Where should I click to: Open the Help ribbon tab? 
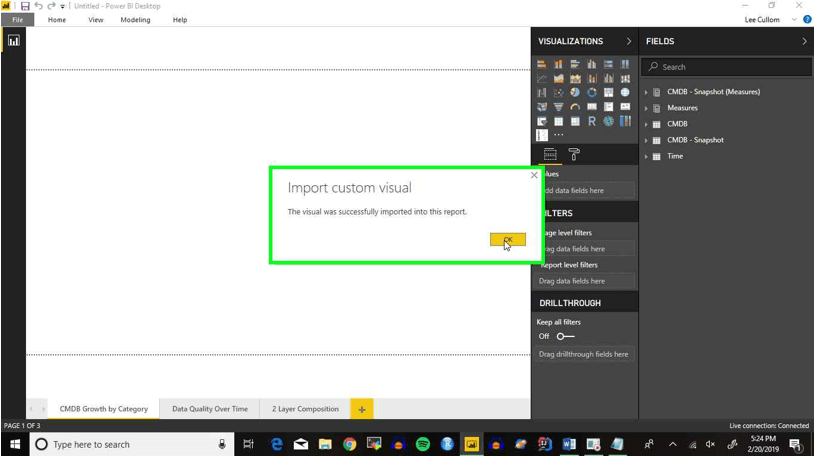pos(180,20)
